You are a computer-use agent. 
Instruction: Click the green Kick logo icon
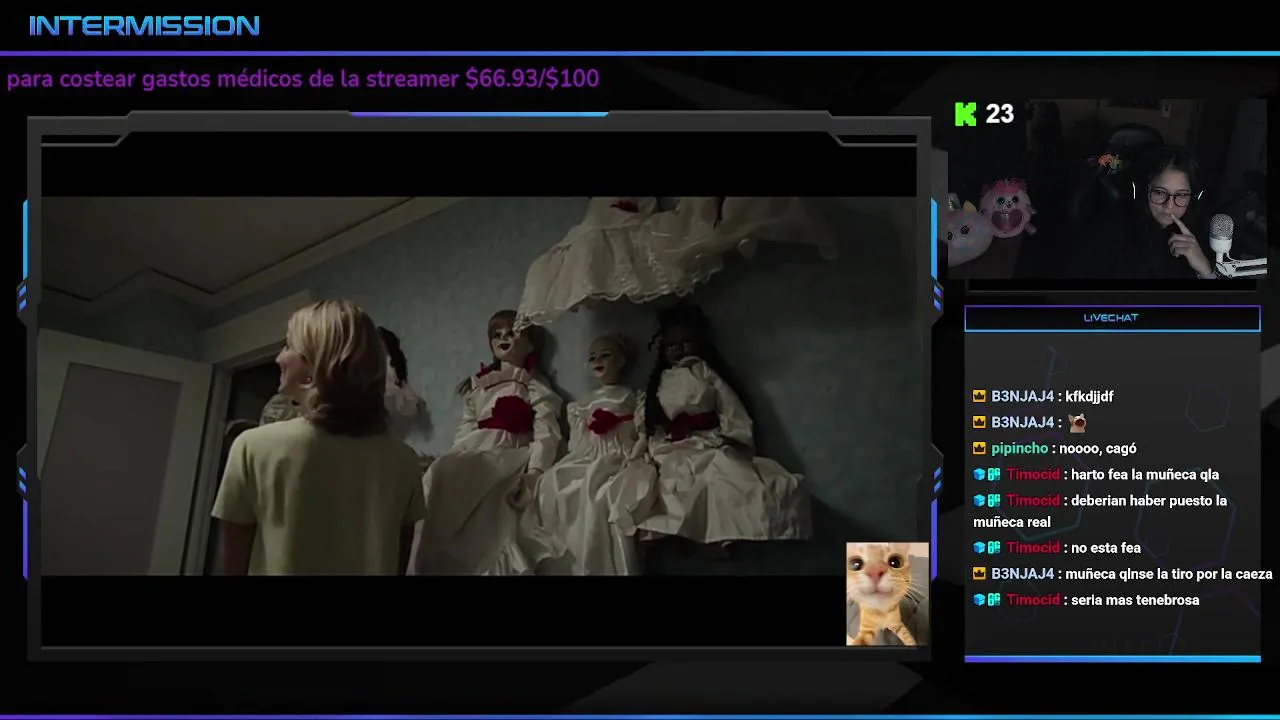click(x=965, y=114)
